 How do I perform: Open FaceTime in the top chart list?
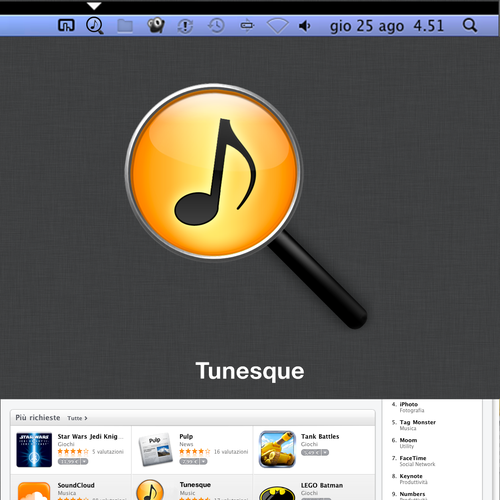(x=413, y=458)
